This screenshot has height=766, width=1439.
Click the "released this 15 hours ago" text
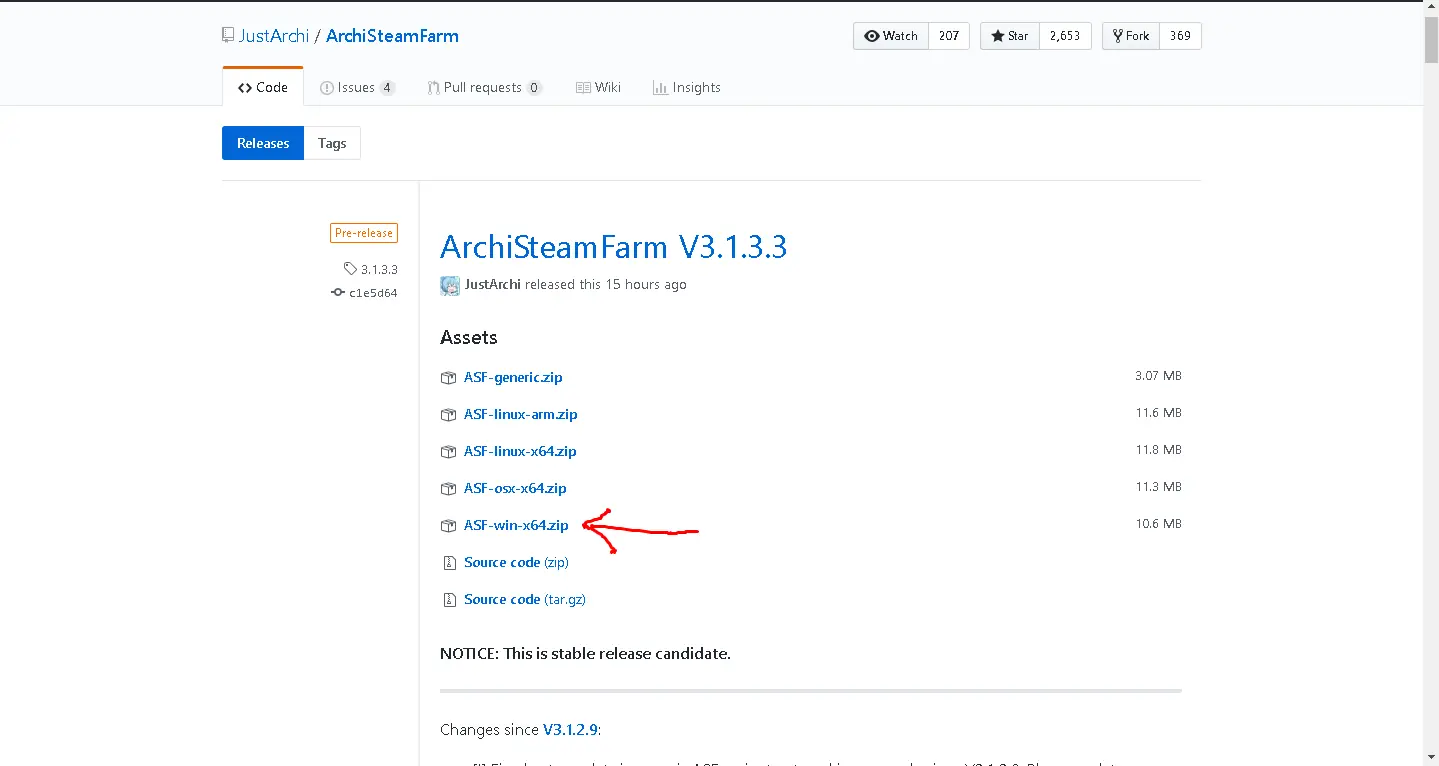(606, 285)
